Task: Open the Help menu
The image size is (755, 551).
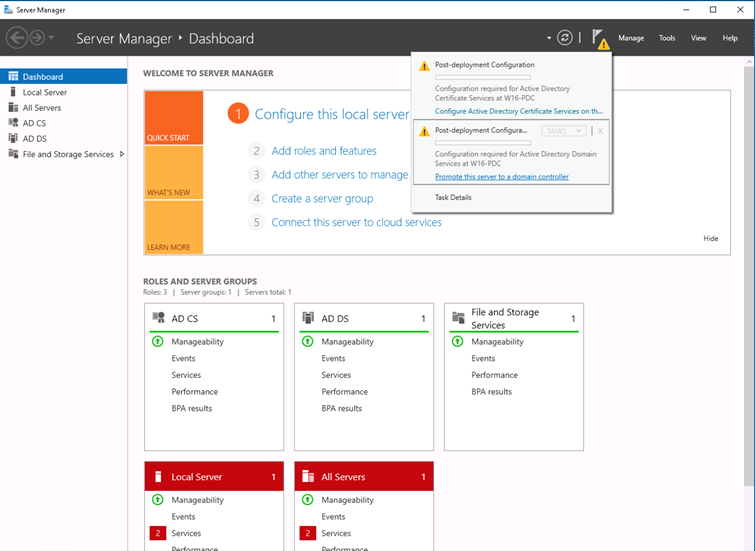Action: 730,38
